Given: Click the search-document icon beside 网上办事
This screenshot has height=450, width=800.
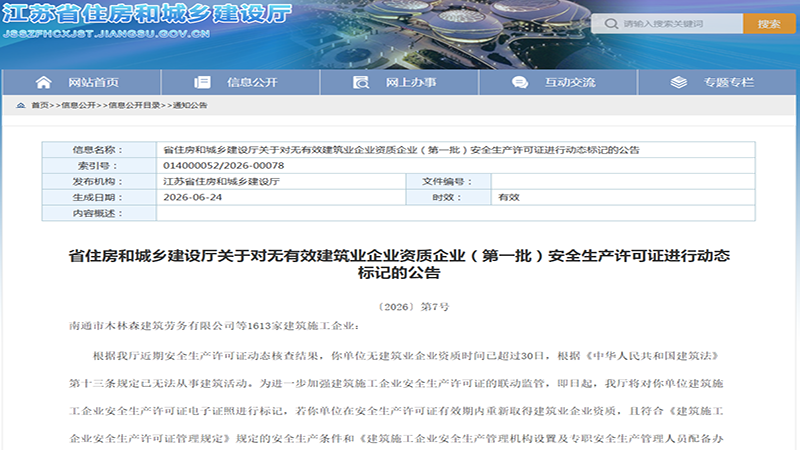Looking at the screenshot, I should click(361, 82).
